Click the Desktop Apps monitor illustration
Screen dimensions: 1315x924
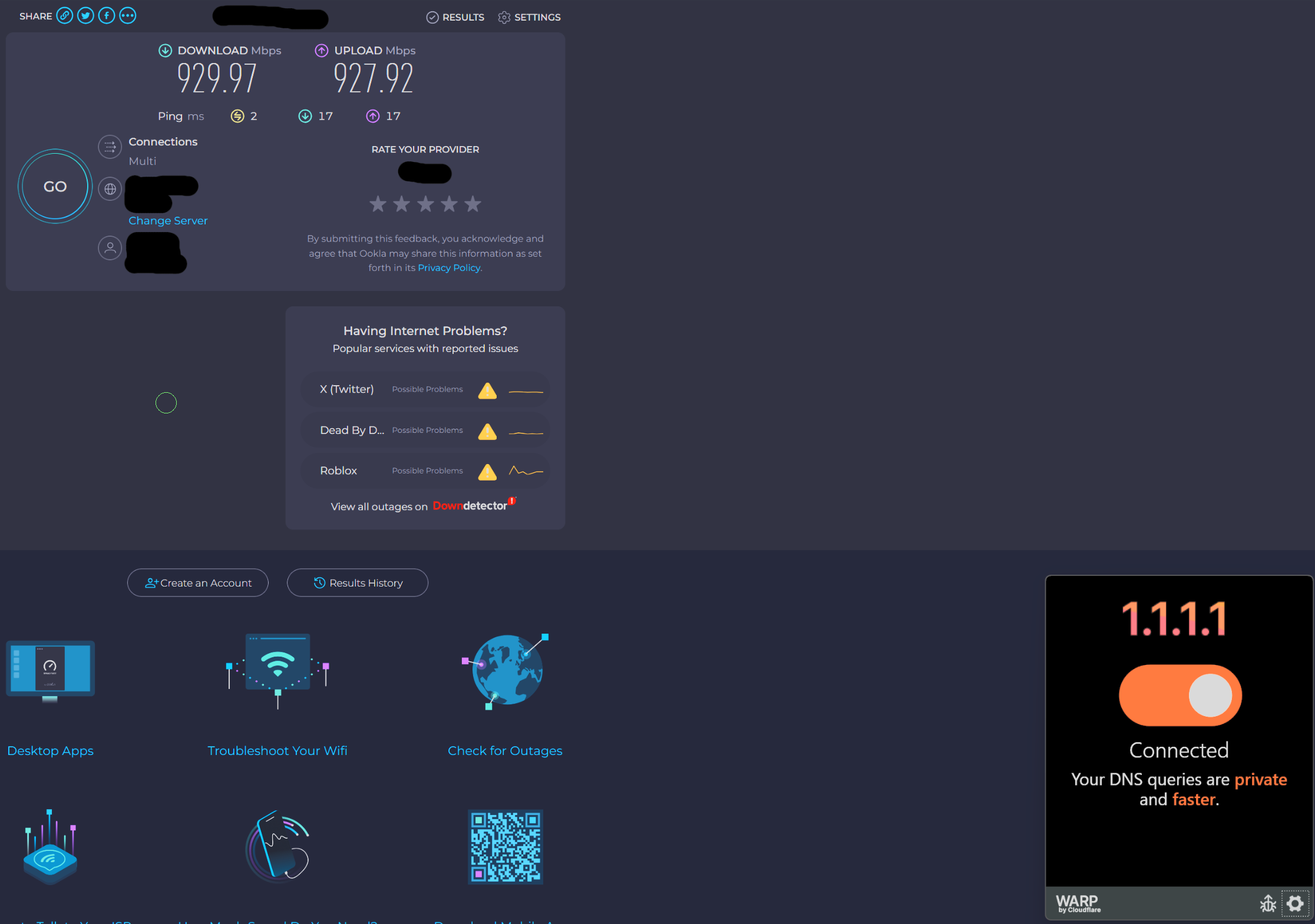[x=50, y=671]
